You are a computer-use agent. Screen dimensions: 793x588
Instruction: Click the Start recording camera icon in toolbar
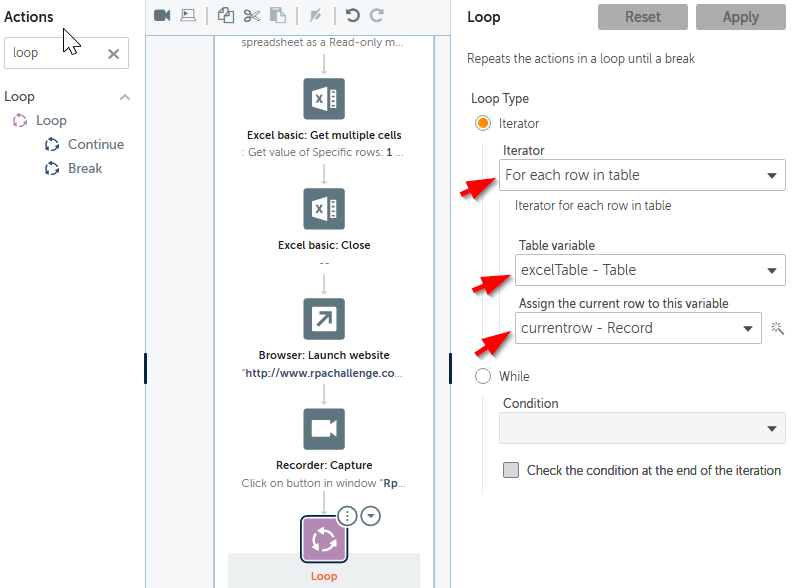pyautogui.click(x=163, y=16)
